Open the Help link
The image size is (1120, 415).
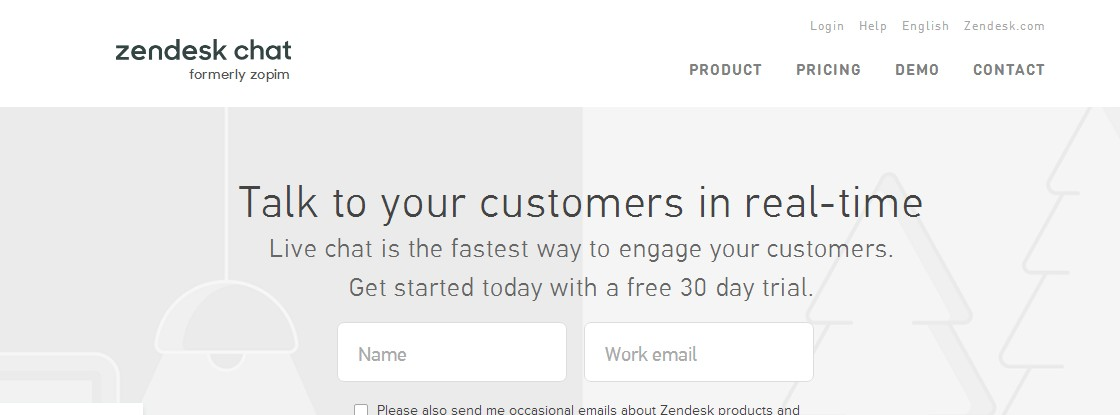pos(872,26)
